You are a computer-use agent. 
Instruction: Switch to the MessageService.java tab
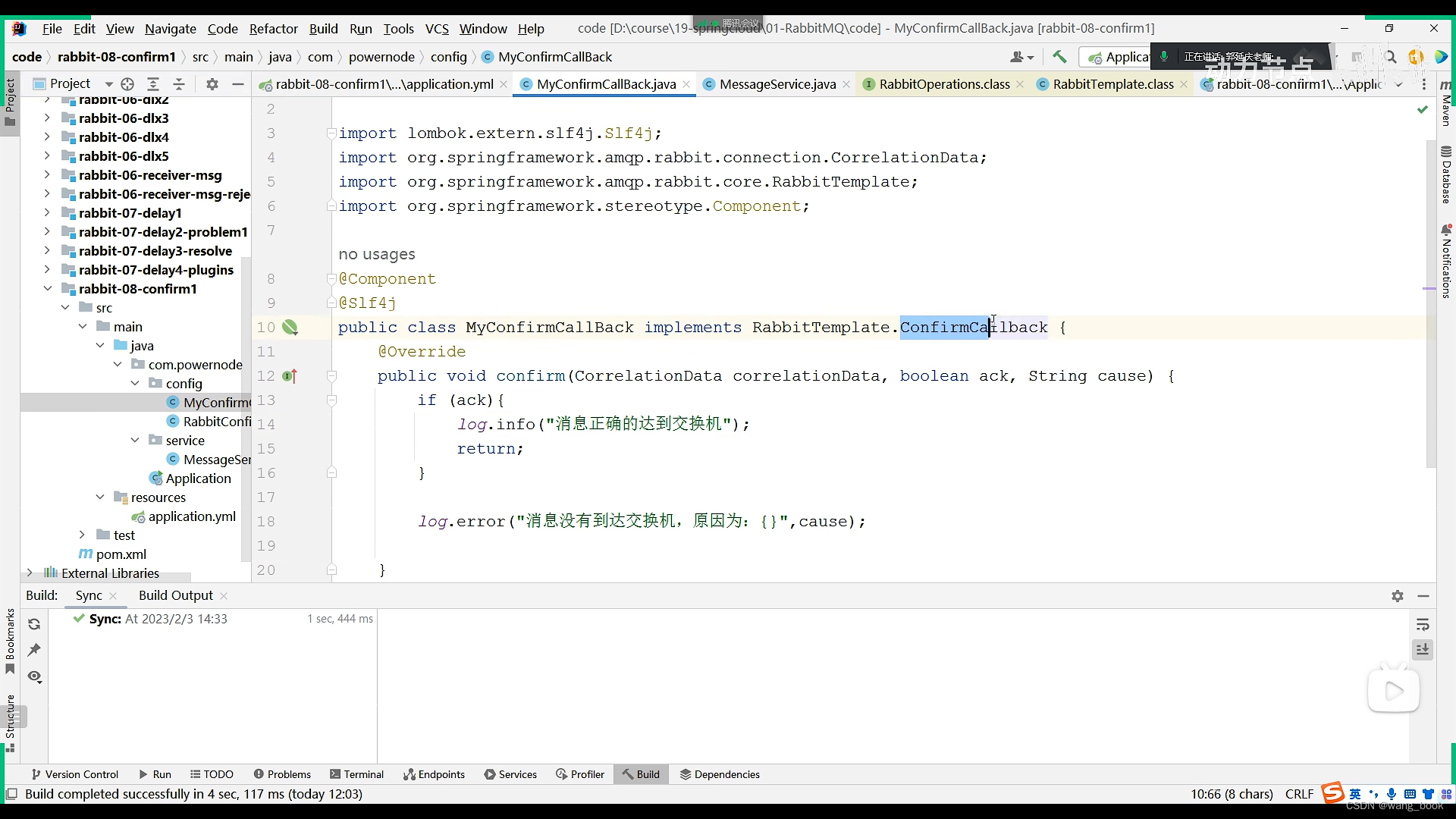pyautogui.click(x=777, y=84)
